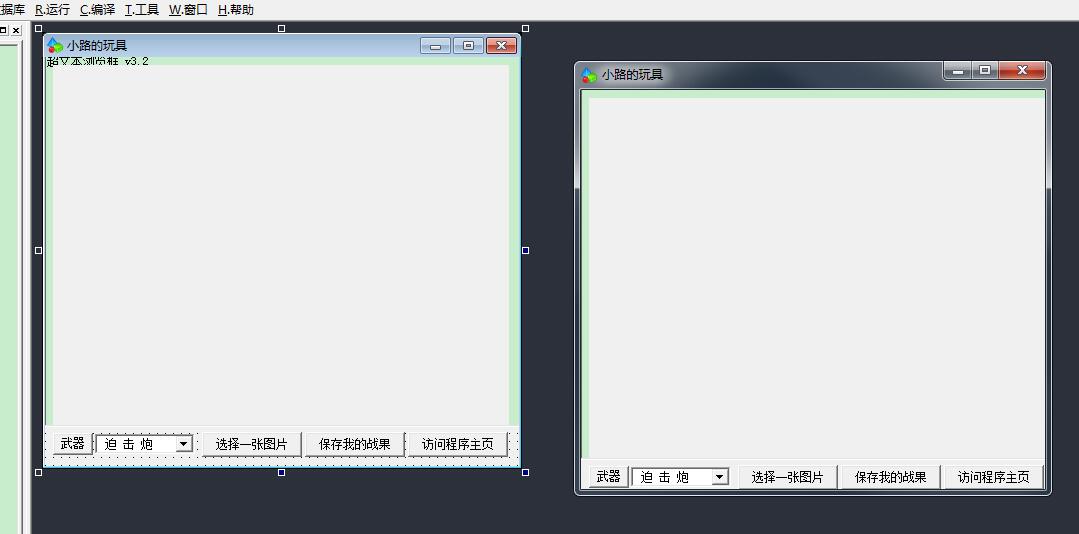Close the left docked panel with its X
Screen dimensions: 1079x534
click(x=16, y=31)
